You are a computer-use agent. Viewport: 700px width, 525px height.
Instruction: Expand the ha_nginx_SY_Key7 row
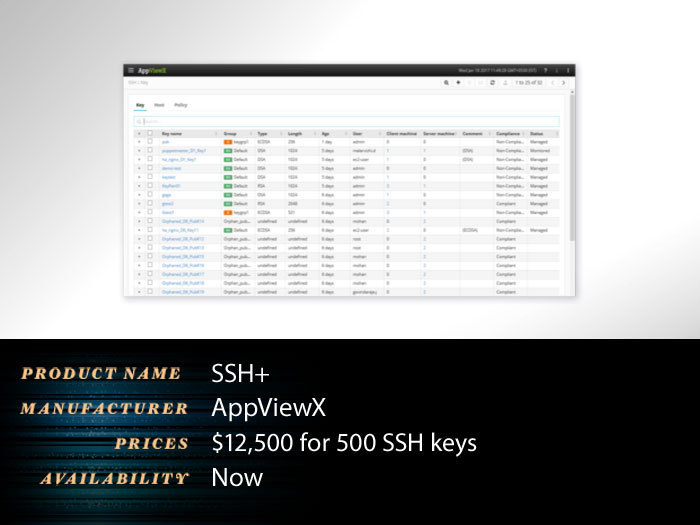[139, 159]
